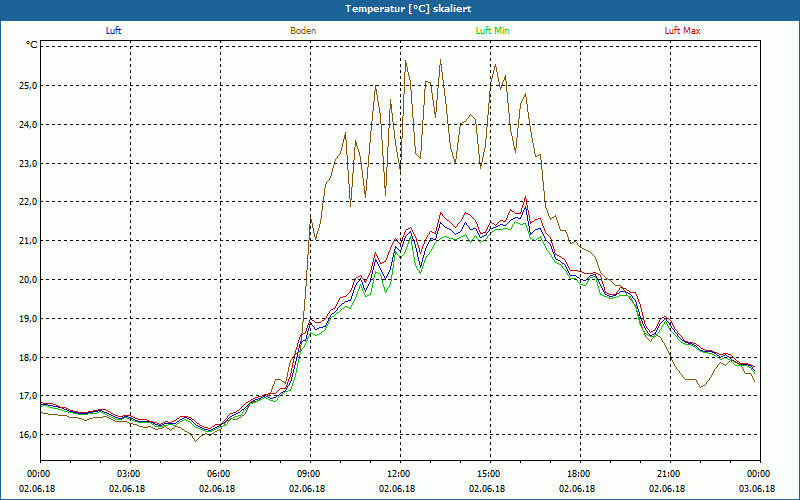This screenshot has height=500, width=800.
Task: Click the y-axis value "22,0"
Action: (x=29, y=202)
